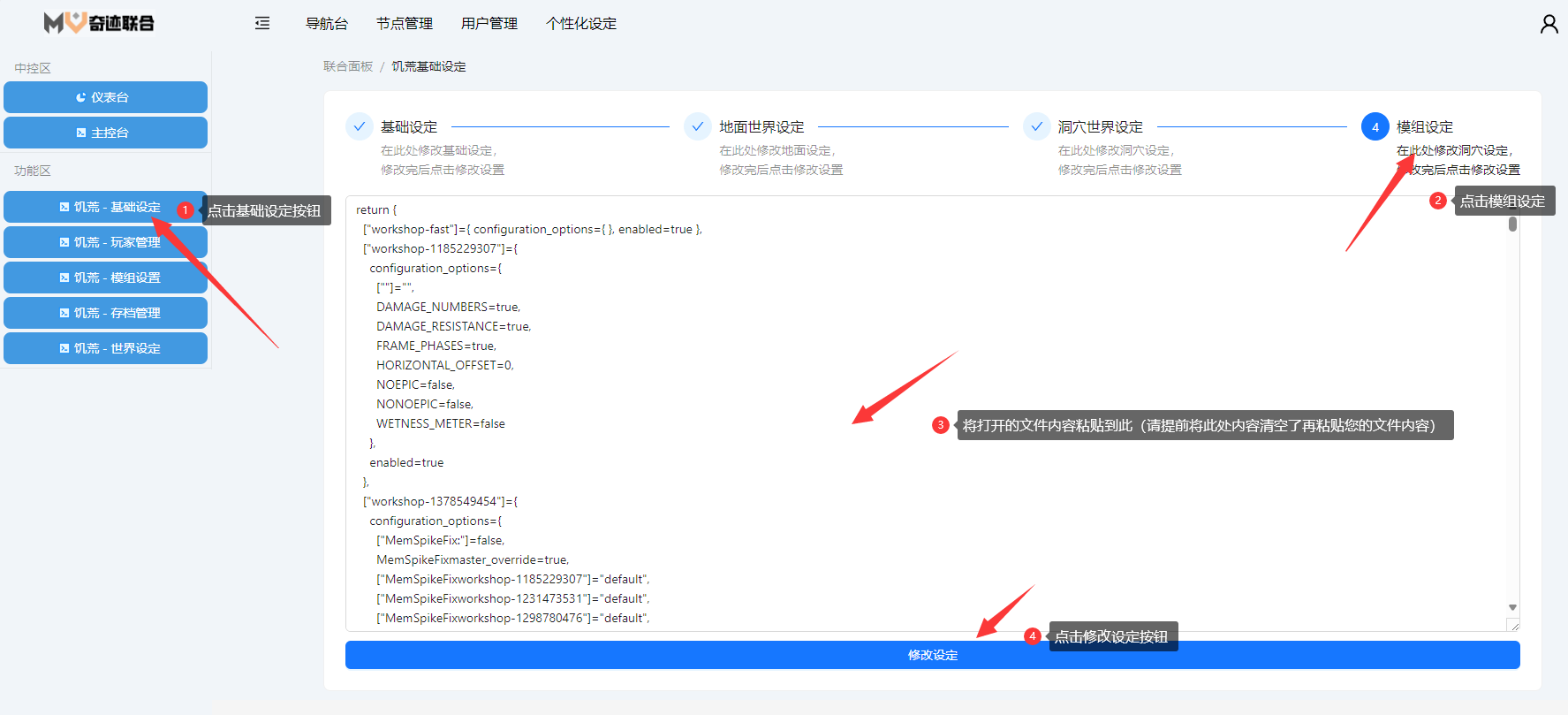Click the blue 修改设定 button
The height and width of the screenshot is (715, 1568).
(x=932, y=655)
